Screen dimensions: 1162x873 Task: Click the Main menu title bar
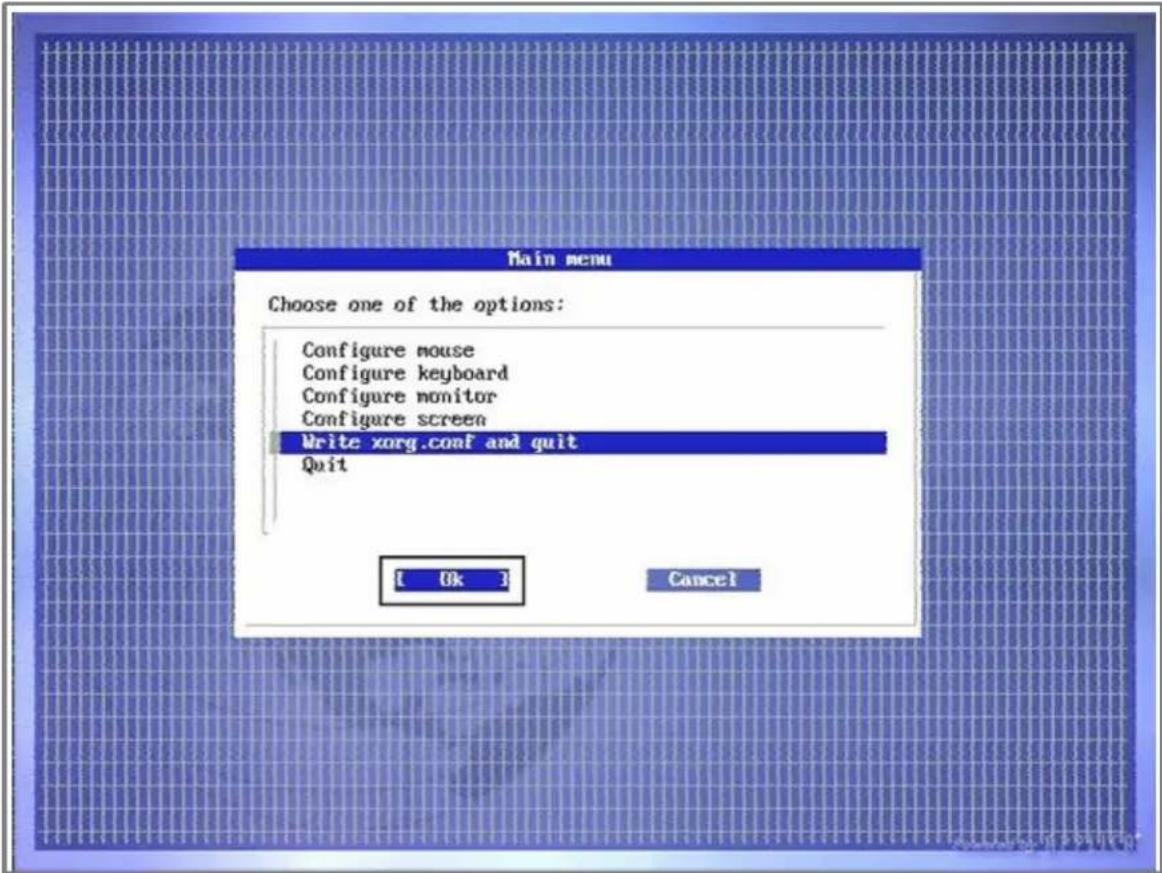pos(578,259)
